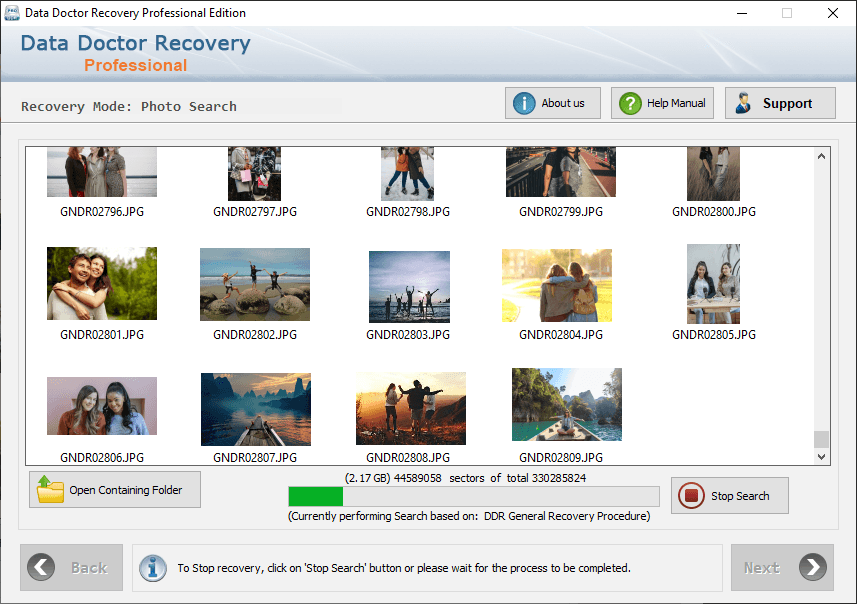
Task: Select thumbnail of GNDR02800.JPG
Action: [x=713, y=174]
